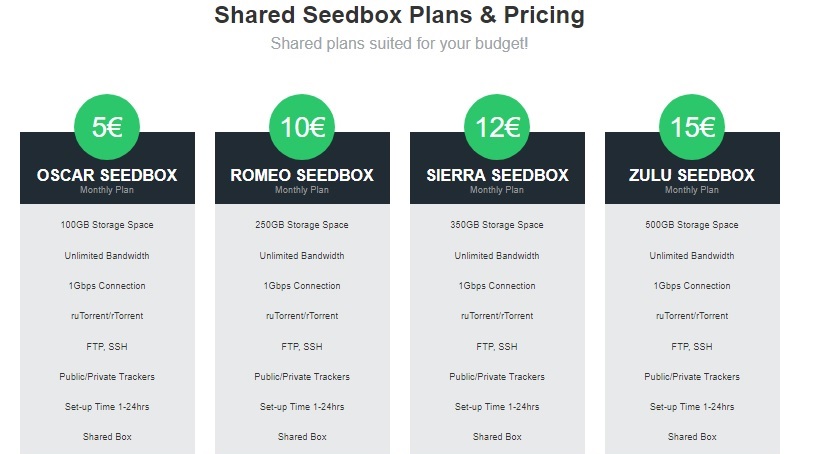Click 250GB Storage Space in Romeo plan
This screenshot has height=454, width=834.
pyautogui.click(x=302, y=225)
